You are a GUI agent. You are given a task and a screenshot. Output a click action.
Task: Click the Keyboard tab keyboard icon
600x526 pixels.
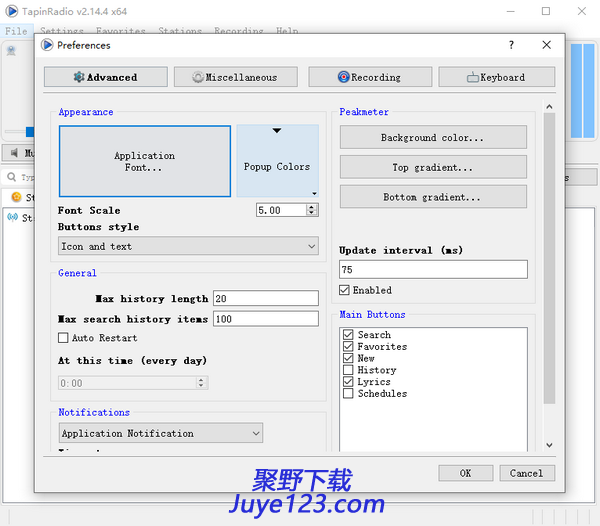click(473, 77)
